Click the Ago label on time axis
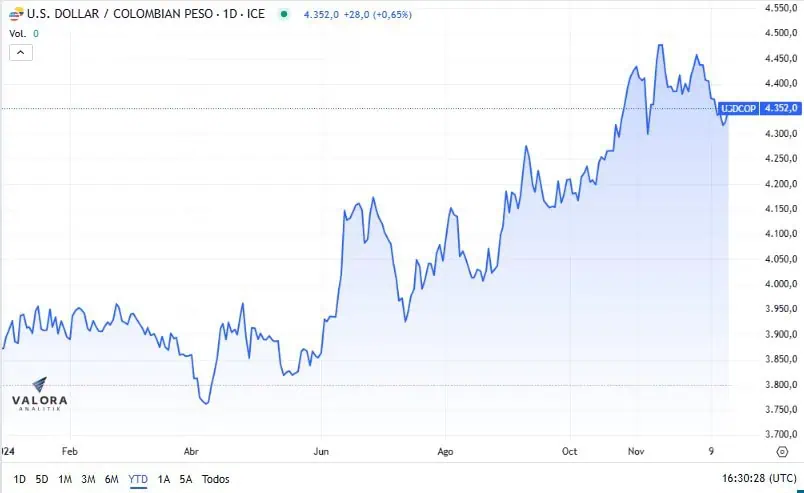Screen dimensions: 804x493 click(445, 451)
